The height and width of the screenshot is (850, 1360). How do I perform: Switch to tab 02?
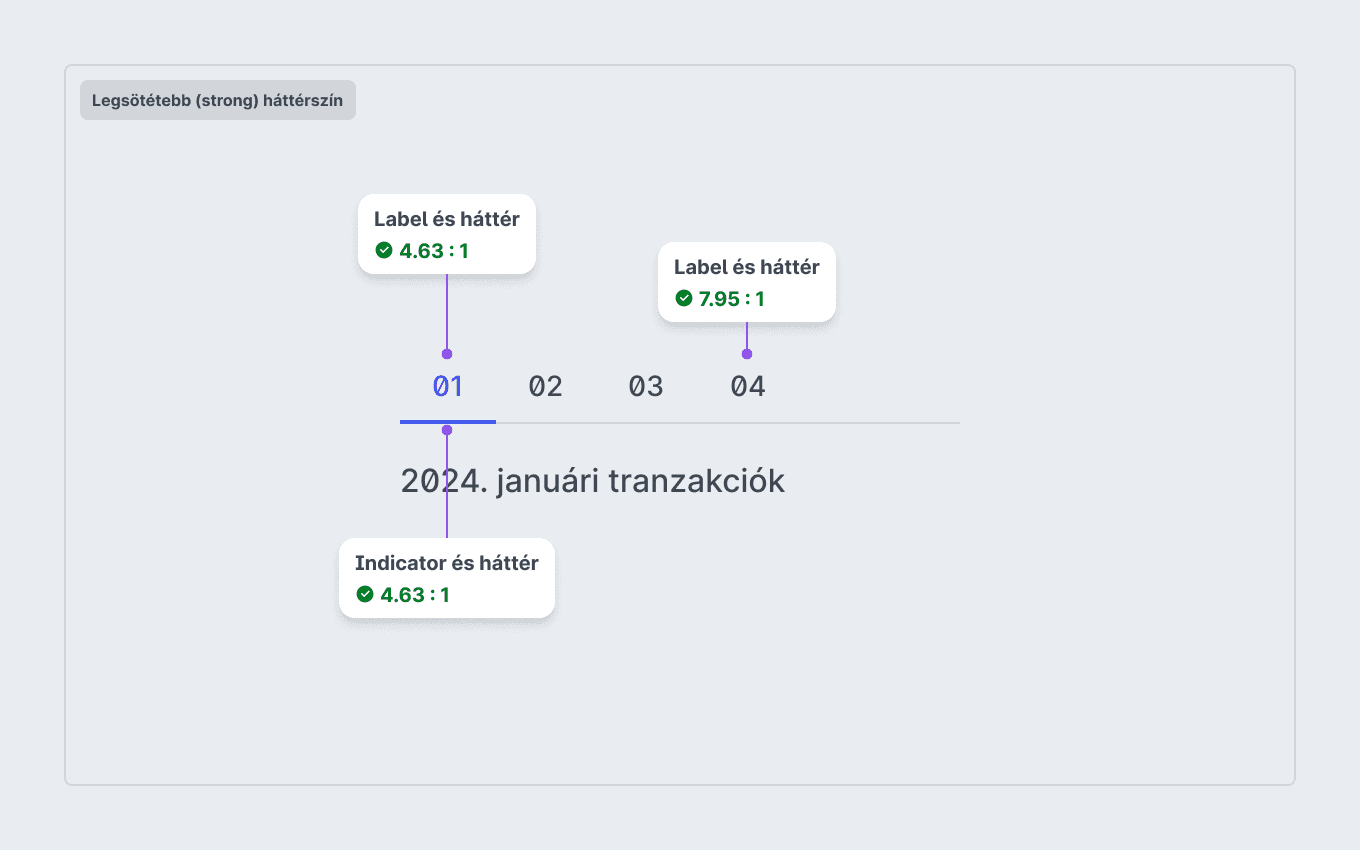(546, 387)
